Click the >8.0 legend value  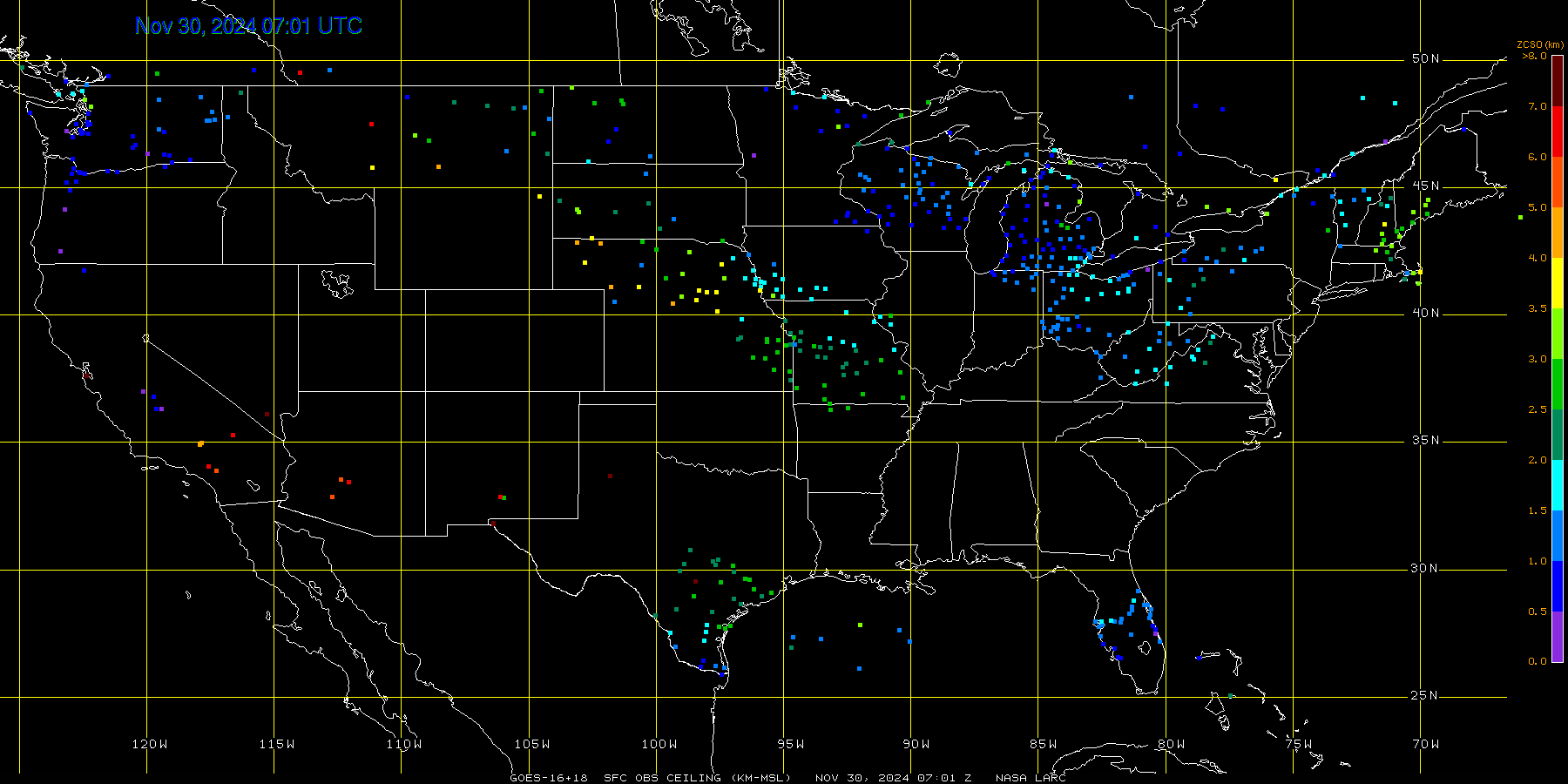(x=1535, y=56)
